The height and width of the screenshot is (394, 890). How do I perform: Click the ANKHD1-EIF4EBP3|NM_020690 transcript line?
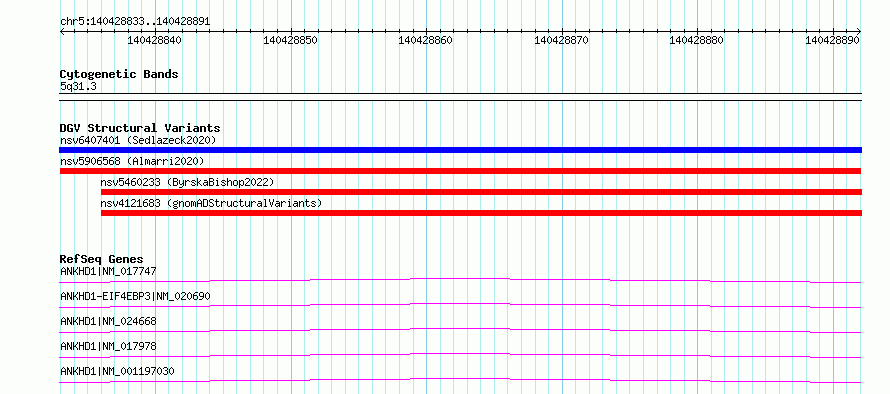(460, 305)
